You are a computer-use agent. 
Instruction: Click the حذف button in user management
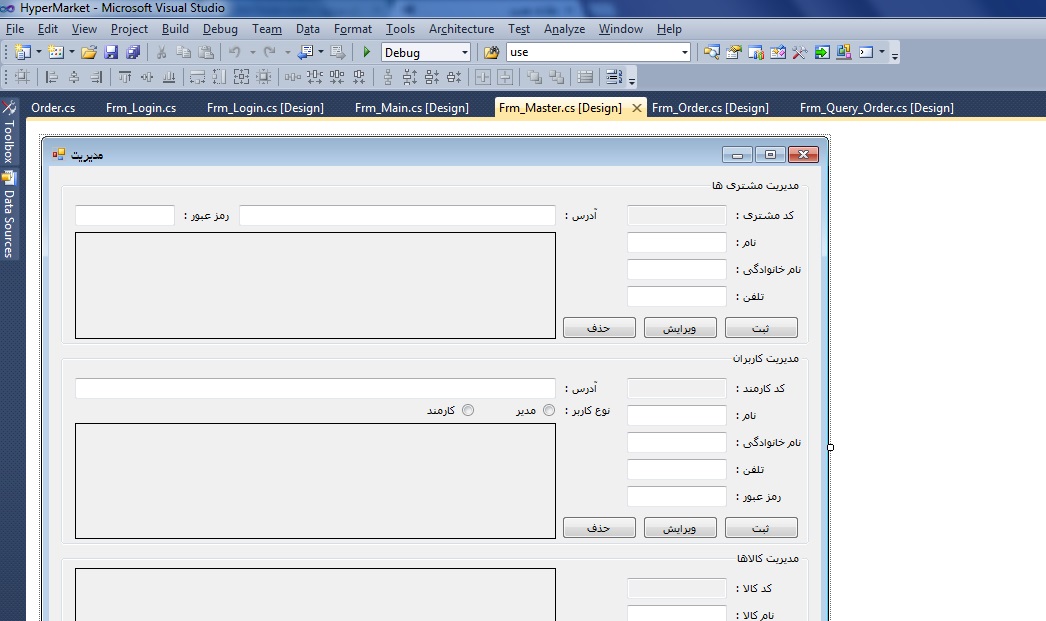(x=599, y=527)
